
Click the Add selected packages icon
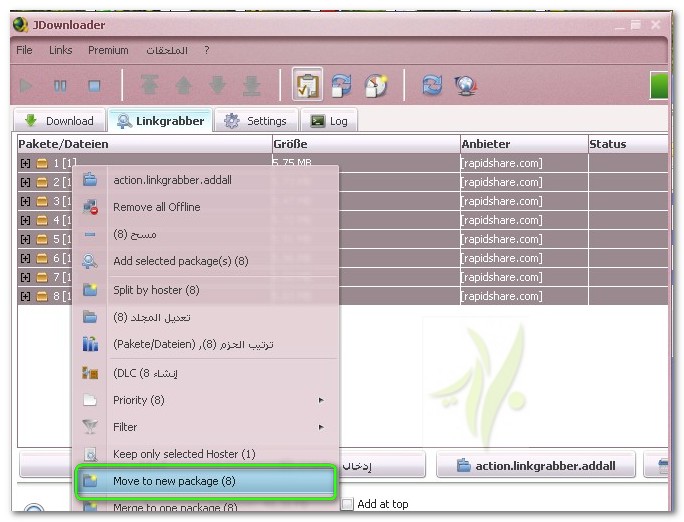(90, 261)
